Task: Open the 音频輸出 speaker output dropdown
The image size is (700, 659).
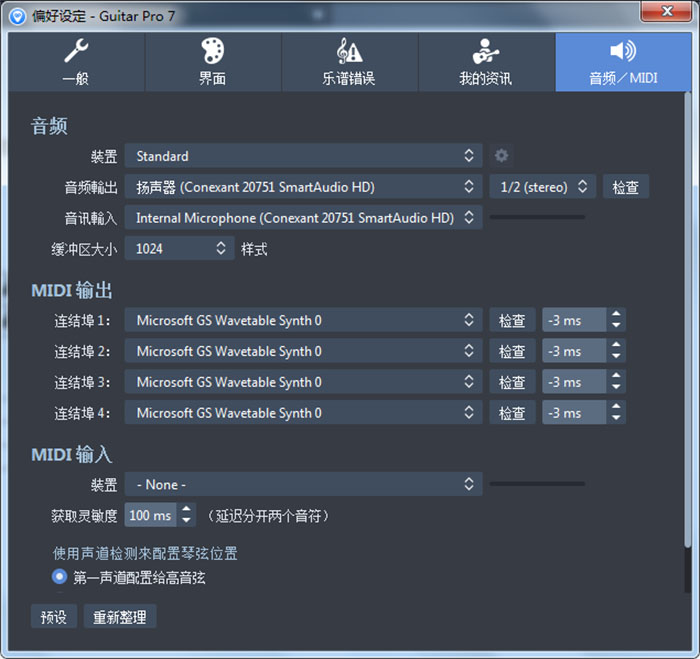Action: [303, 186]
